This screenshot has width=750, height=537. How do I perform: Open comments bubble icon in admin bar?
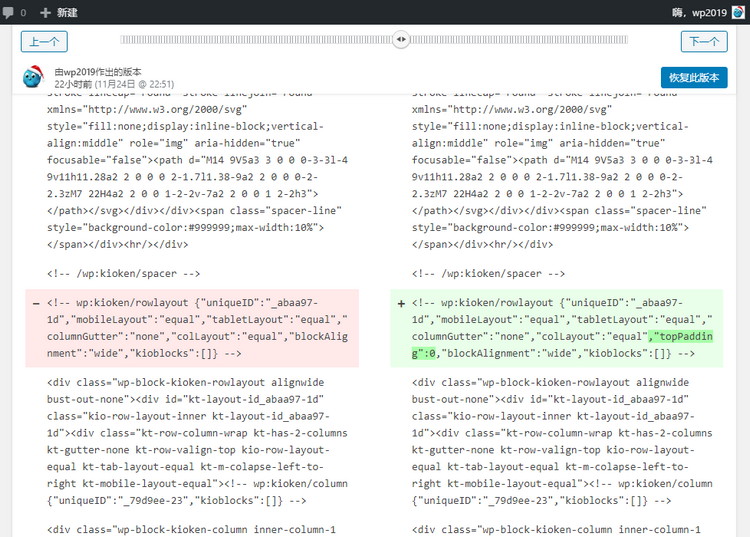[x=8, y=12]
